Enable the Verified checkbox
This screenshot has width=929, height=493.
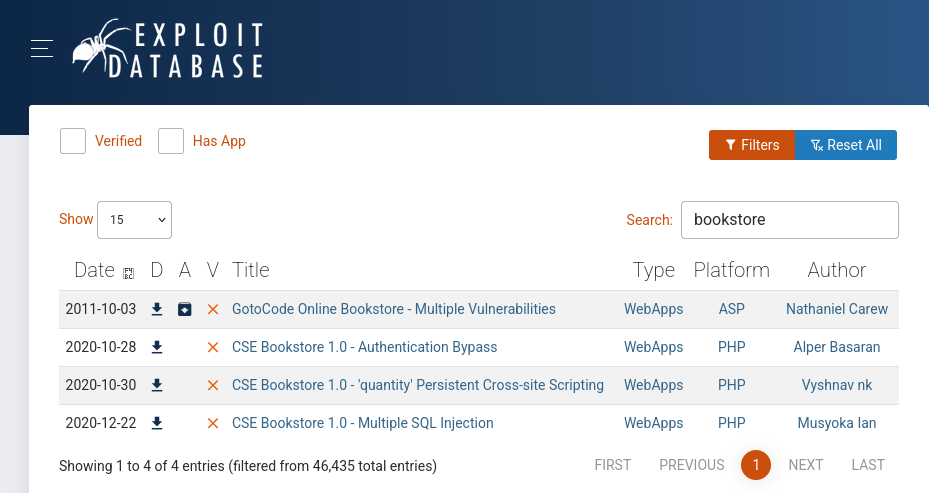click(73, 141)
